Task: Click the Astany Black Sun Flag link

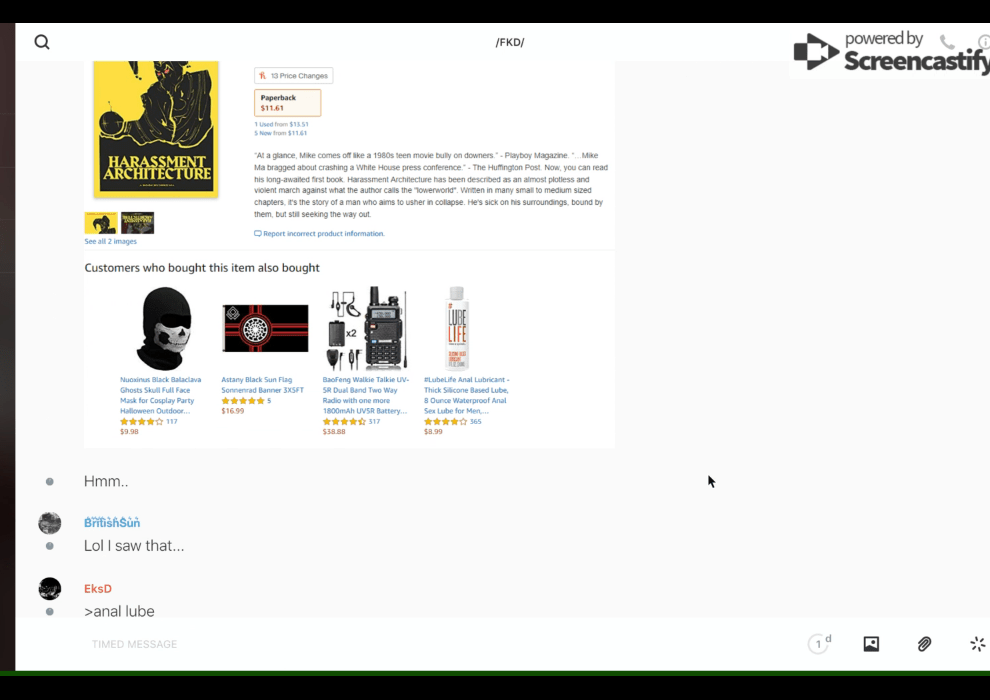Action: (x=262, y=385)
